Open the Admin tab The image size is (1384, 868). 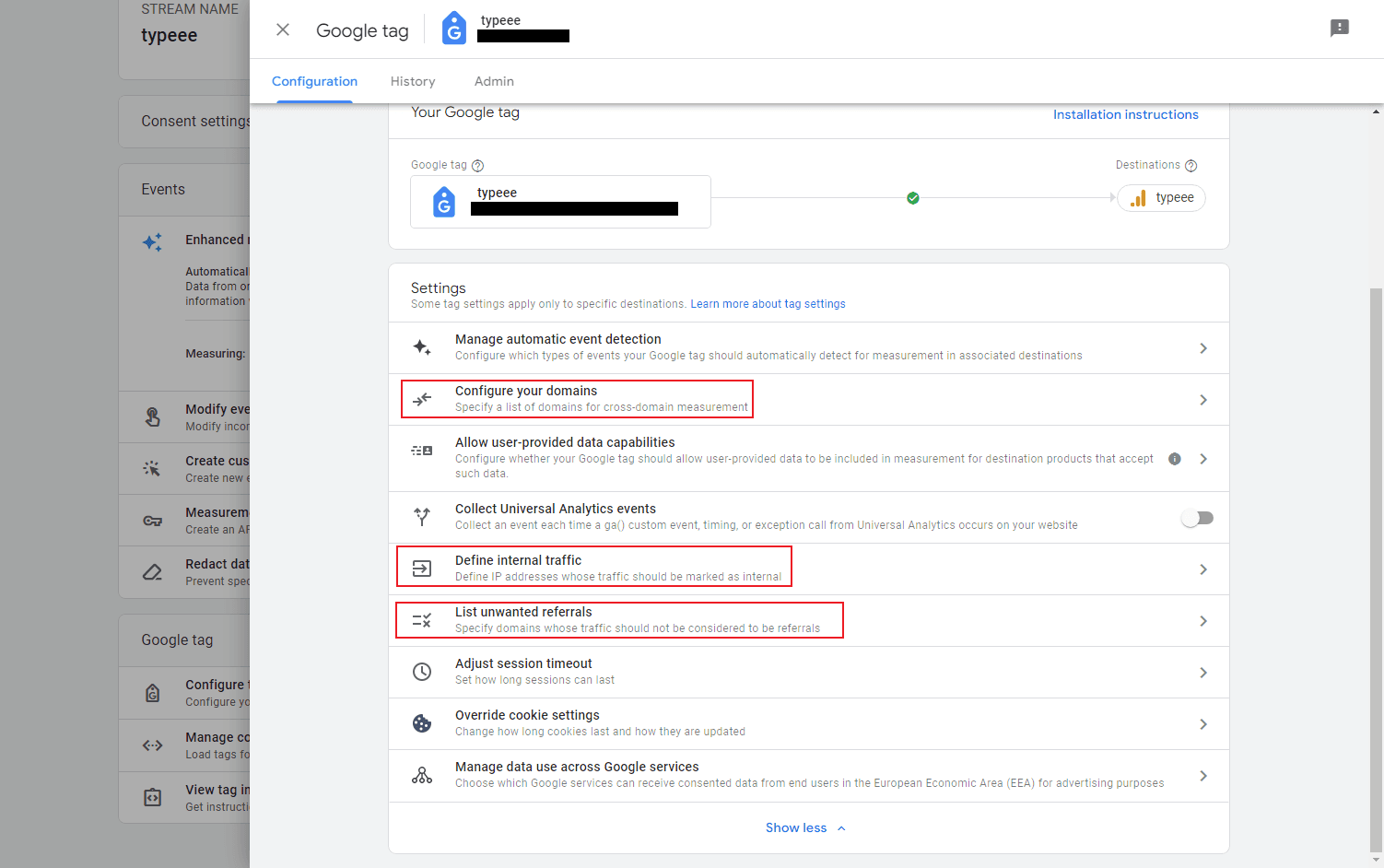click(494, 81)
